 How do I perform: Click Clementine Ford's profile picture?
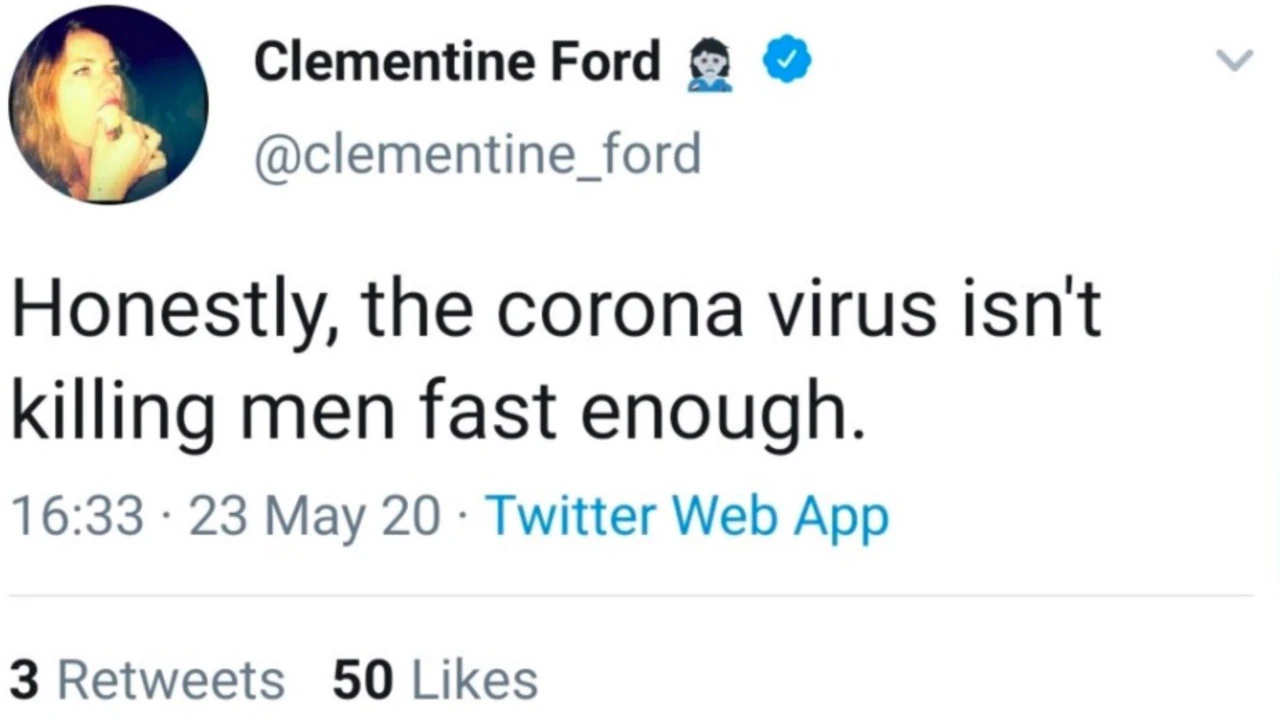(108, 104)
